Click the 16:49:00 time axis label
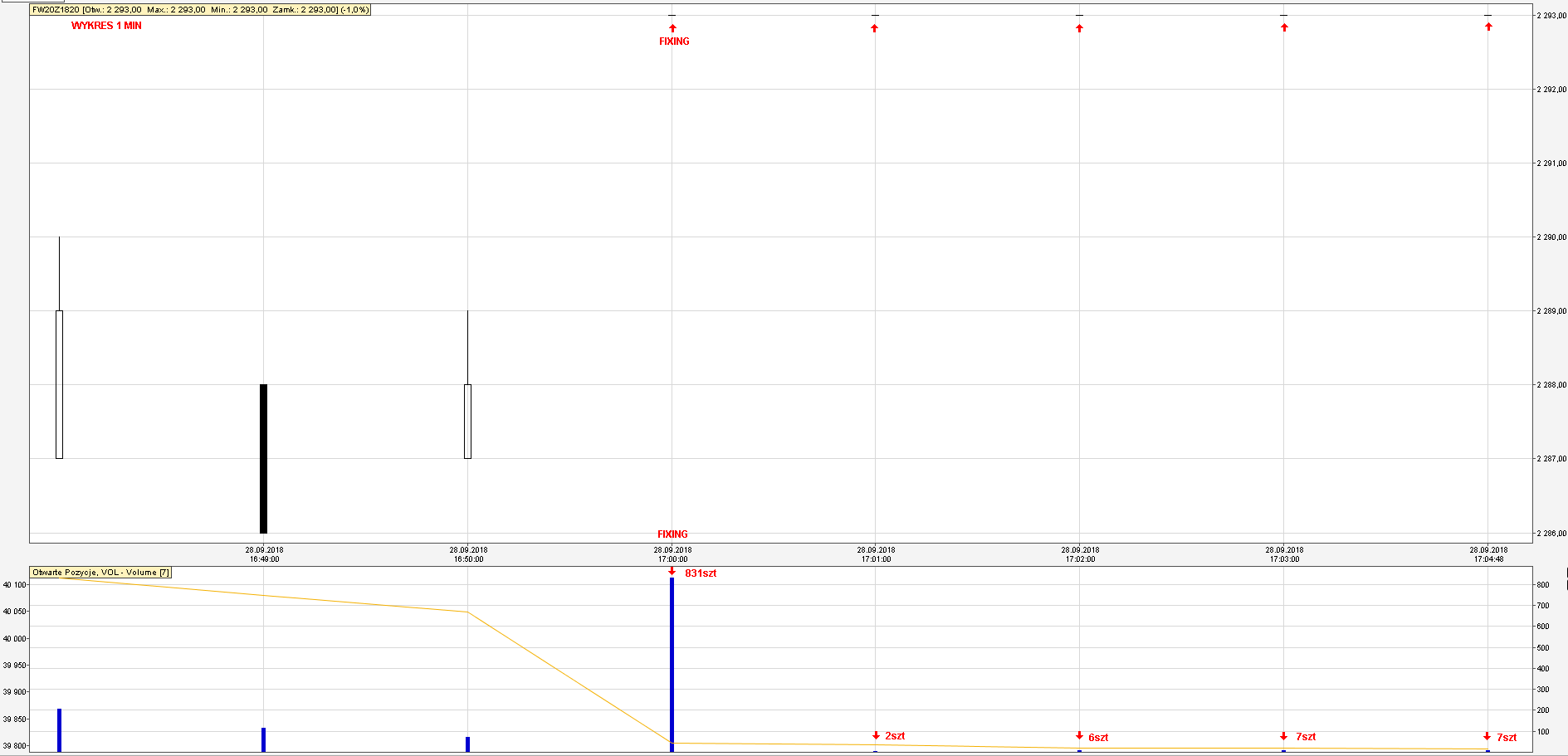The height and width of the screenshot is (756, 1568). (x=264, y=554)
